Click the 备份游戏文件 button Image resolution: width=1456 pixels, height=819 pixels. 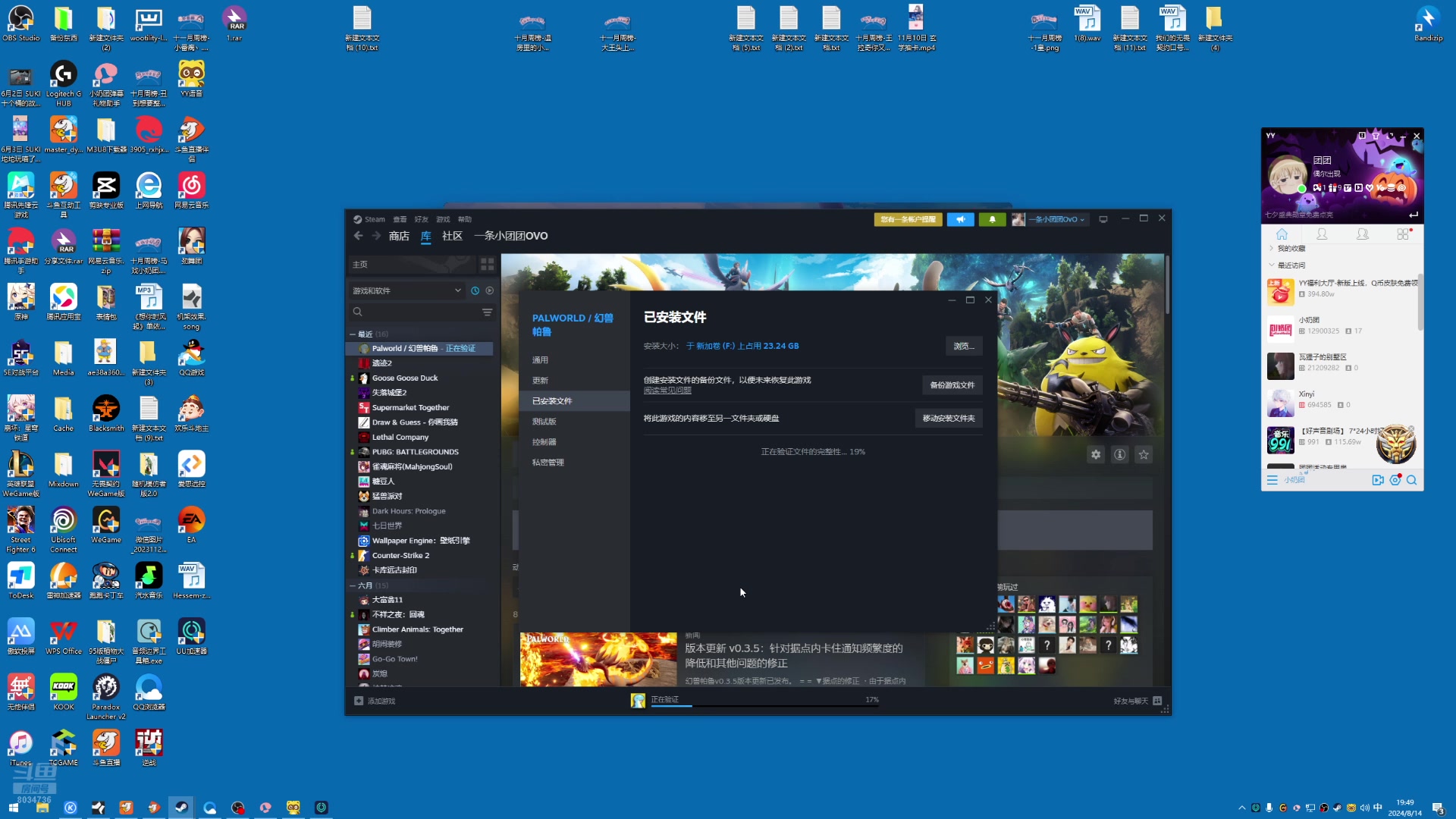pyautogui.click(x=952, y=385)
